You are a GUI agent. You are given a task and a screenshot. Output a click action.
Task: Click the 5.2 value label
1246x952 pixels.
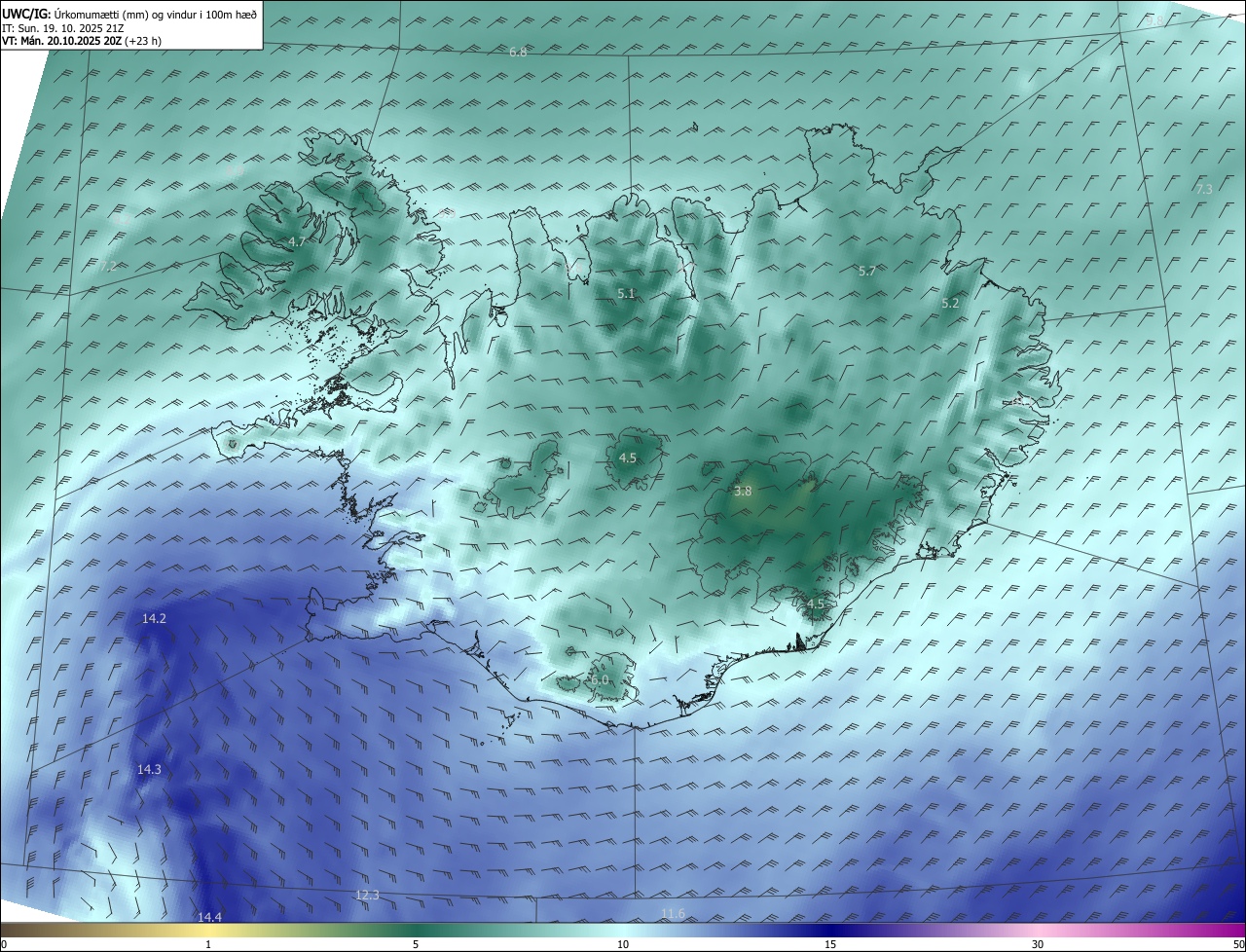(950, 303)
